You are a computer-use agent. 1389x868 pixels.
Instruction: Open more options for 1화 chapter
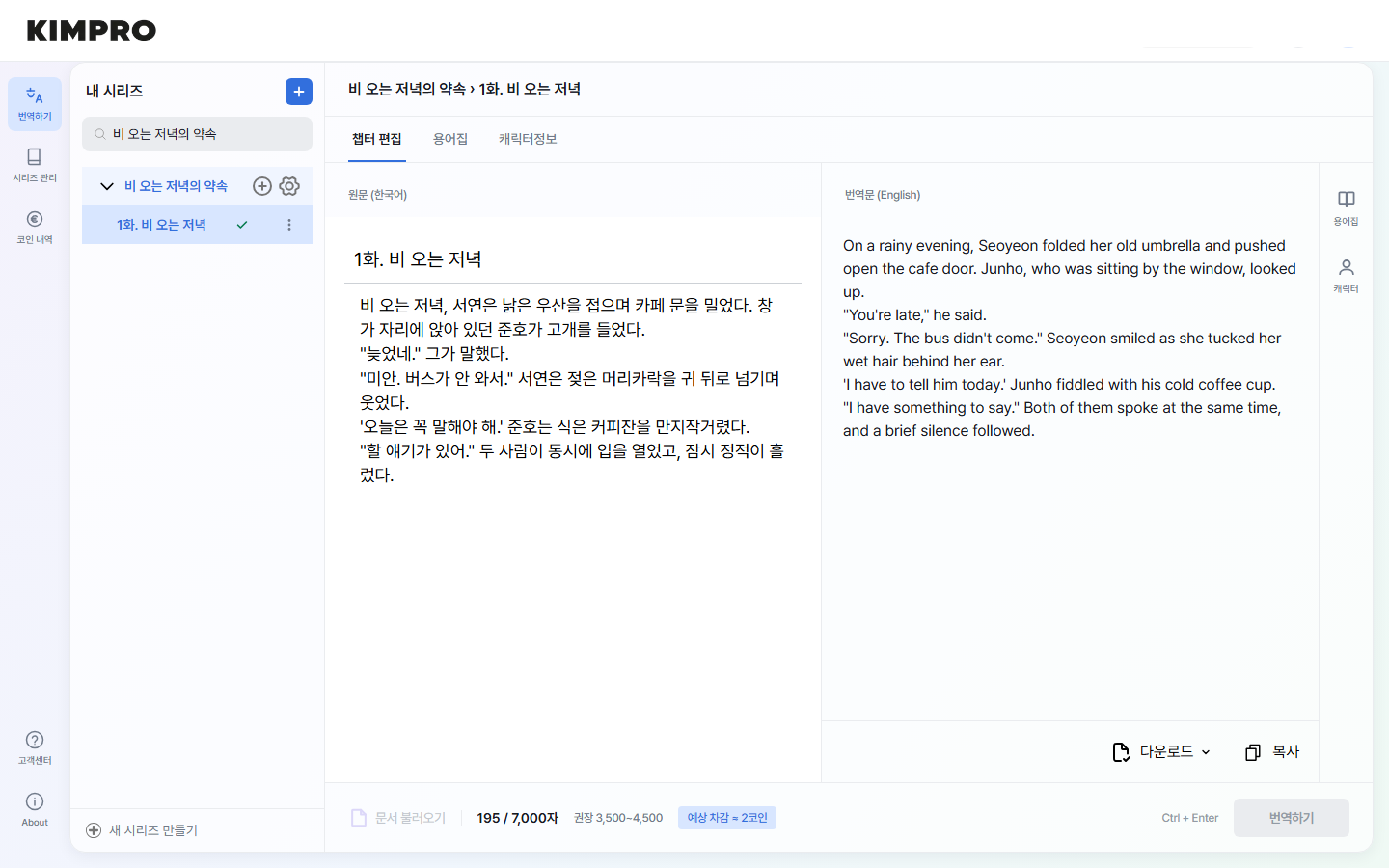coord(289,225)
